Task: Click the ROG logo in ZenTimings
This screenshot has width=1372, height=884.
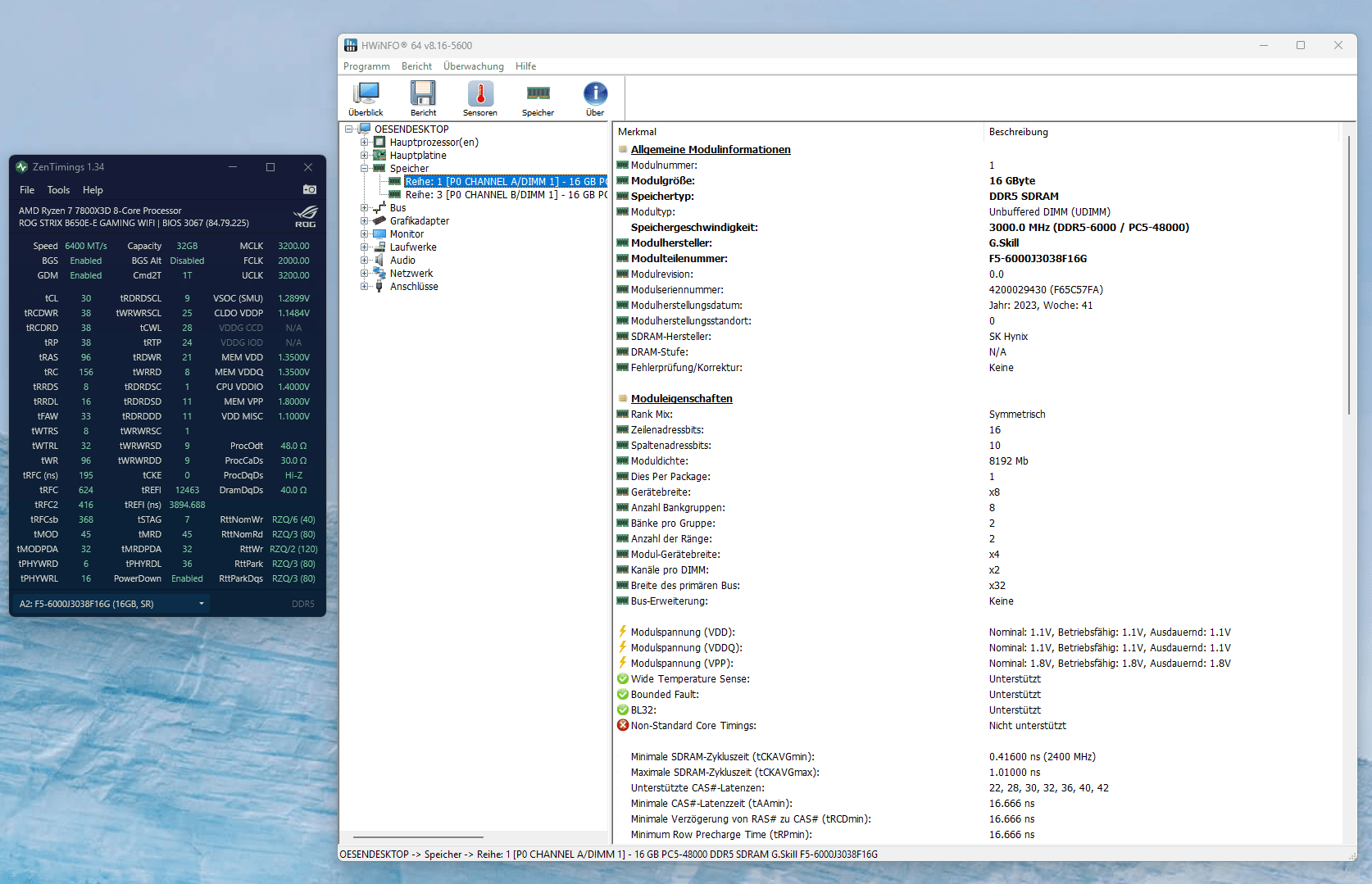Action: point(305,217)
